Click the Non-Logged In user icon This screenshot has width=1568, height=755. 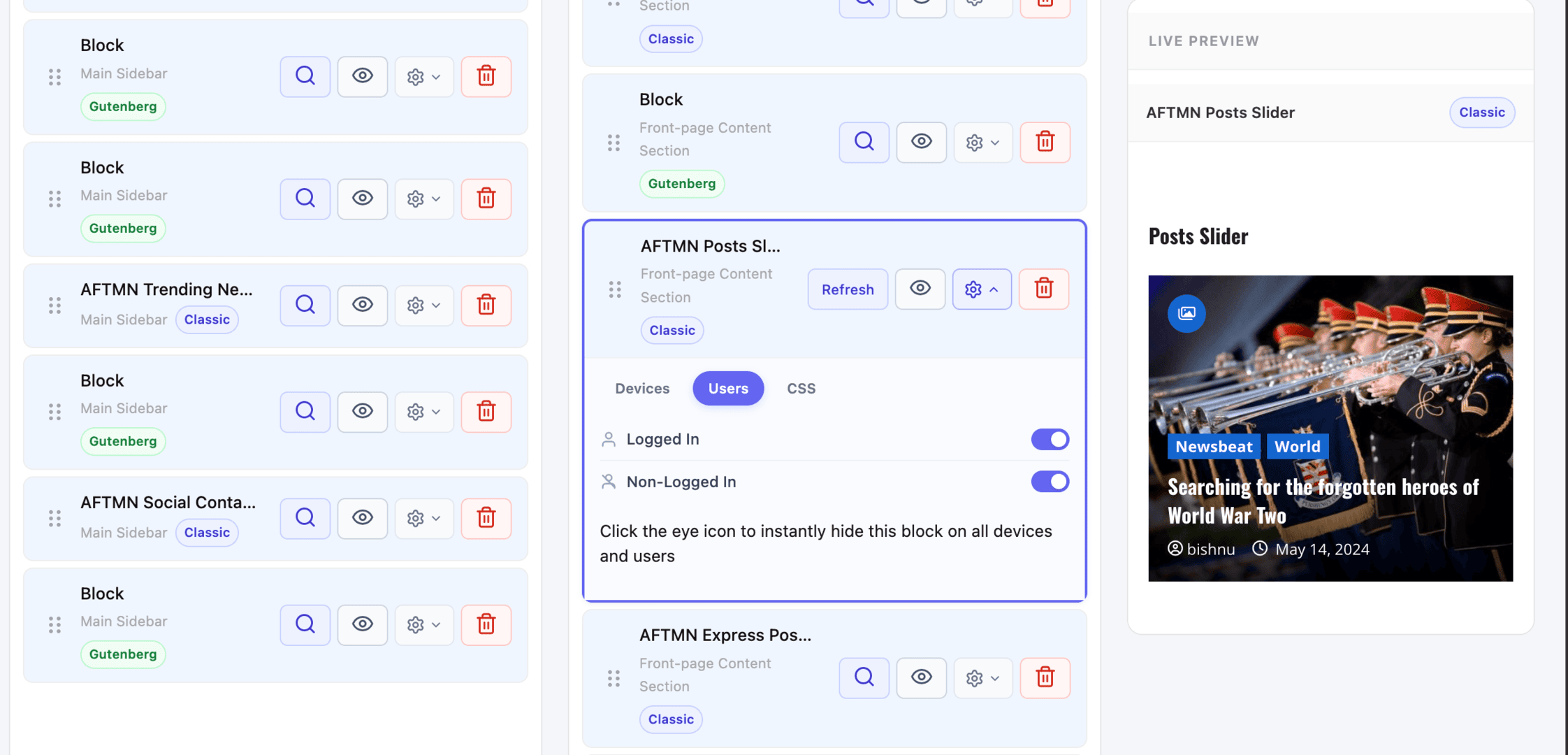[609, 482]
